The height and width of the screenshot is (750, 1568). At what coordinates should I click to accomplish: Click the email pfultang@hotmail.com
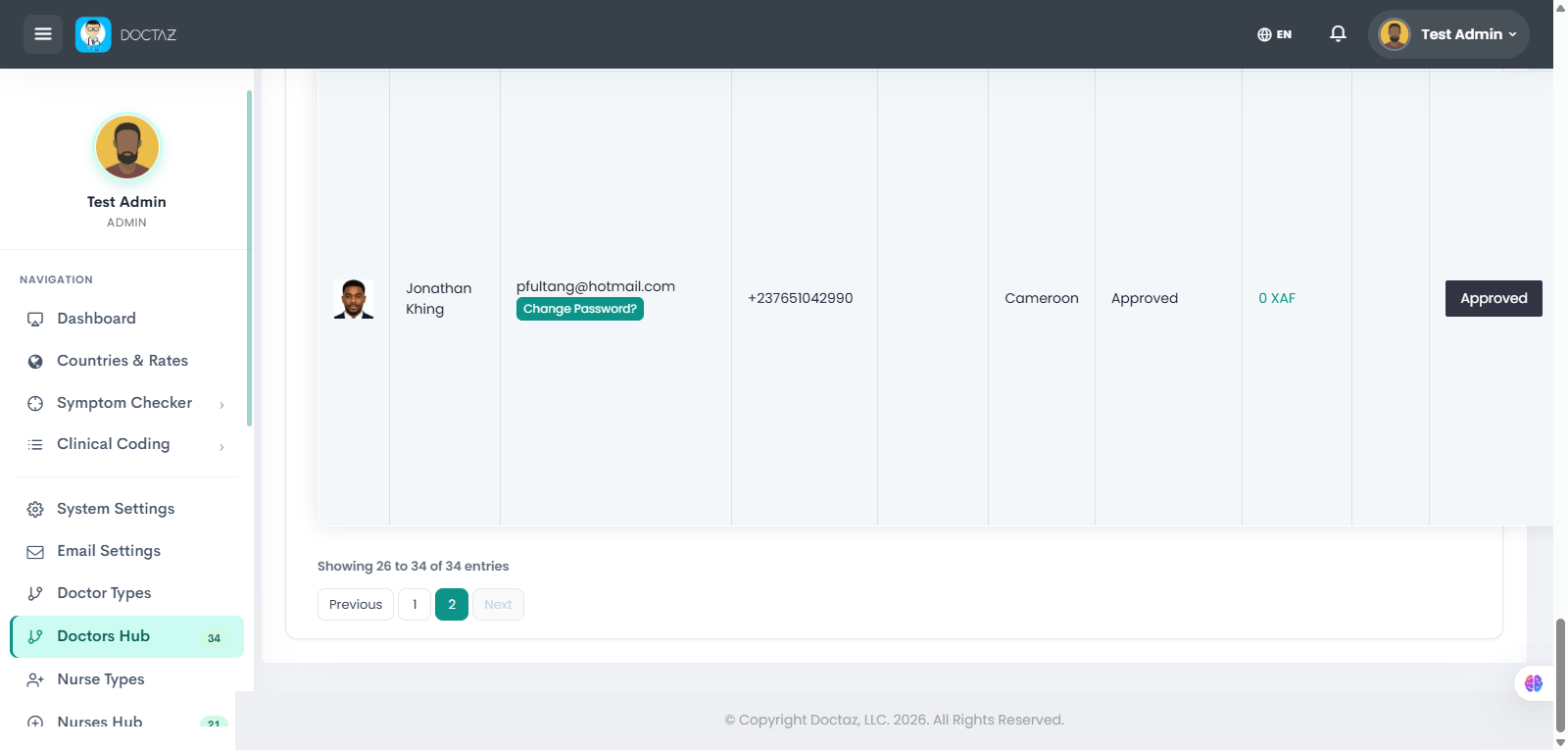596,286
